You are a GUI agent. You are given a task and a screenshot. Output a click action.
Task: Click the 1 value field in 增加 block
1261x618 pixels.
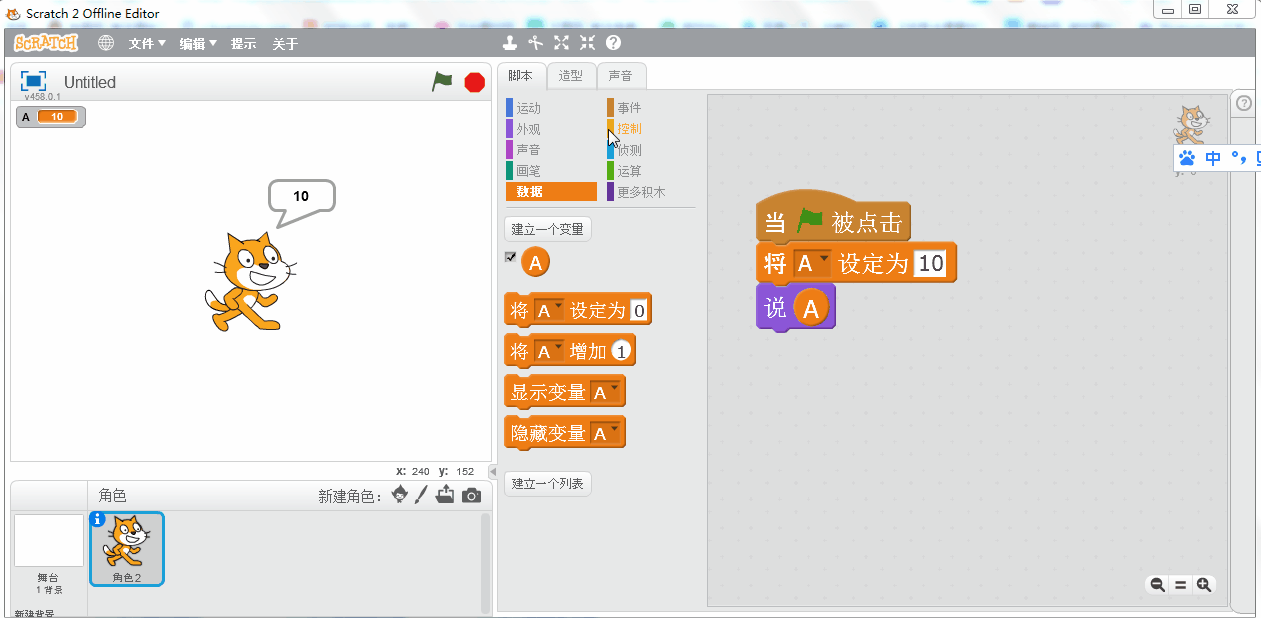click(622, 352)
